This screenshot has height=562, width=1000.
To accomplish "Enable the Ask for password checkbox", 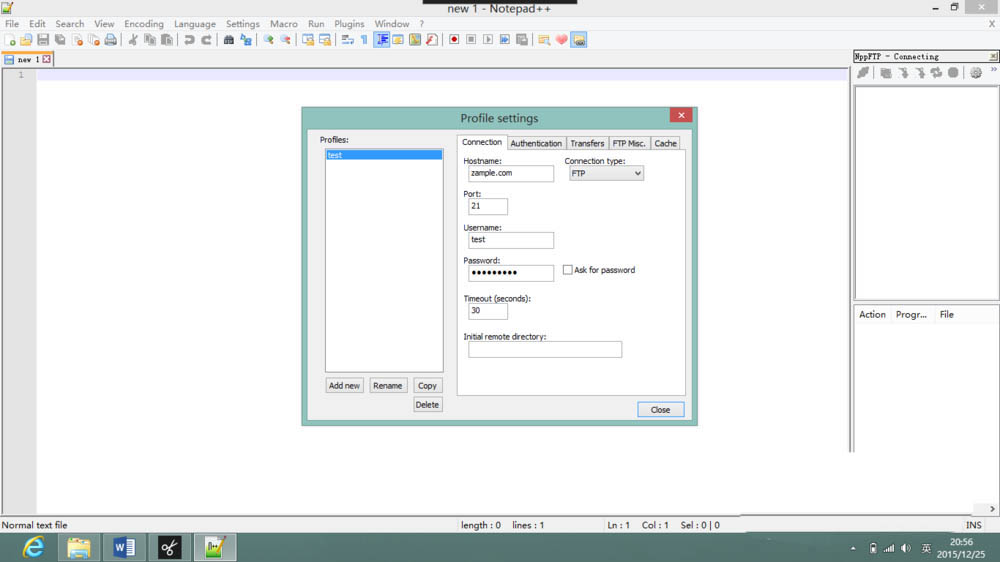I will pyautogui.click(x=568, y=270).
